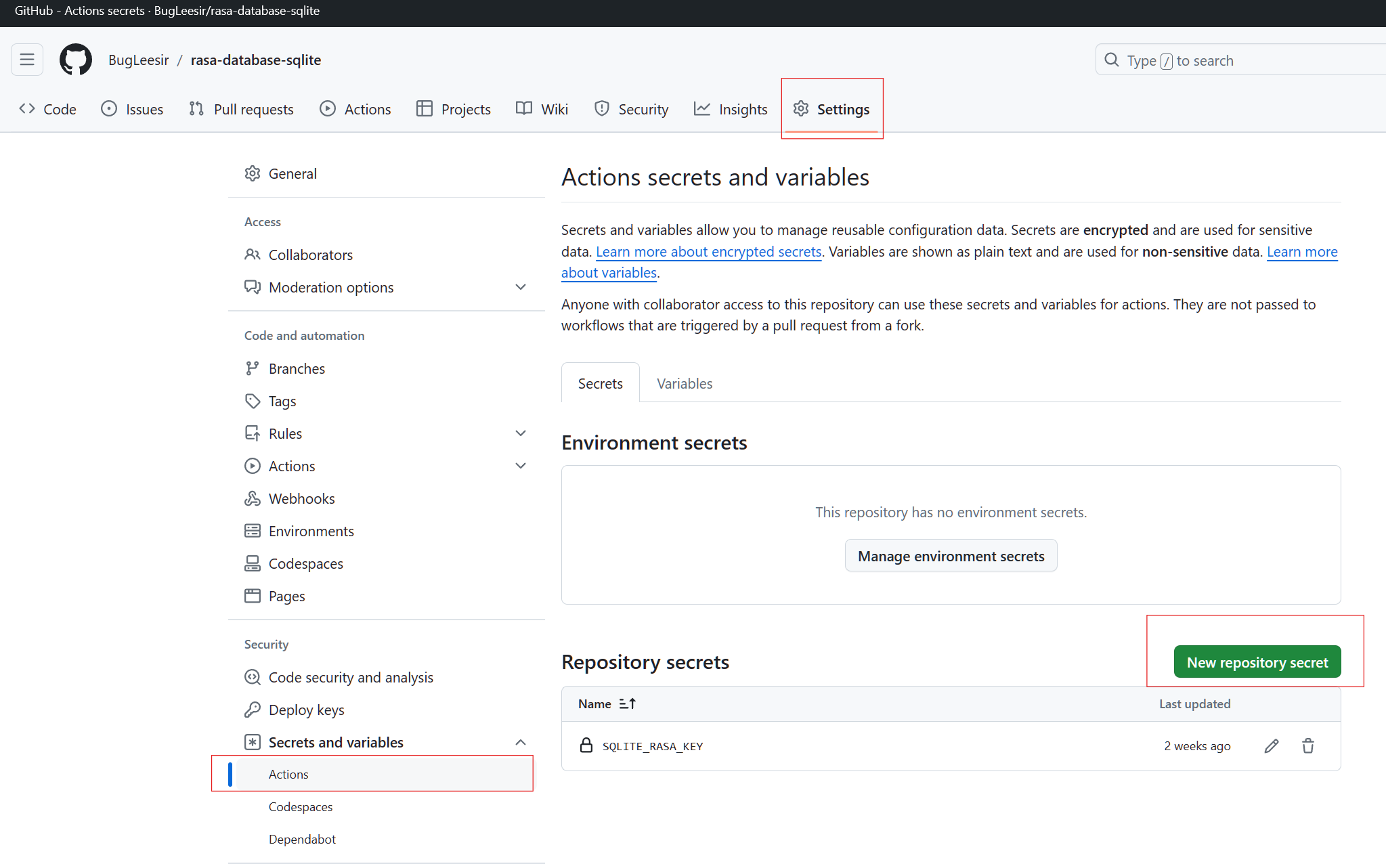Screen dimensions: 1386x868
Task: Click New repository secret button
Action: click(x=1257, y=662)
